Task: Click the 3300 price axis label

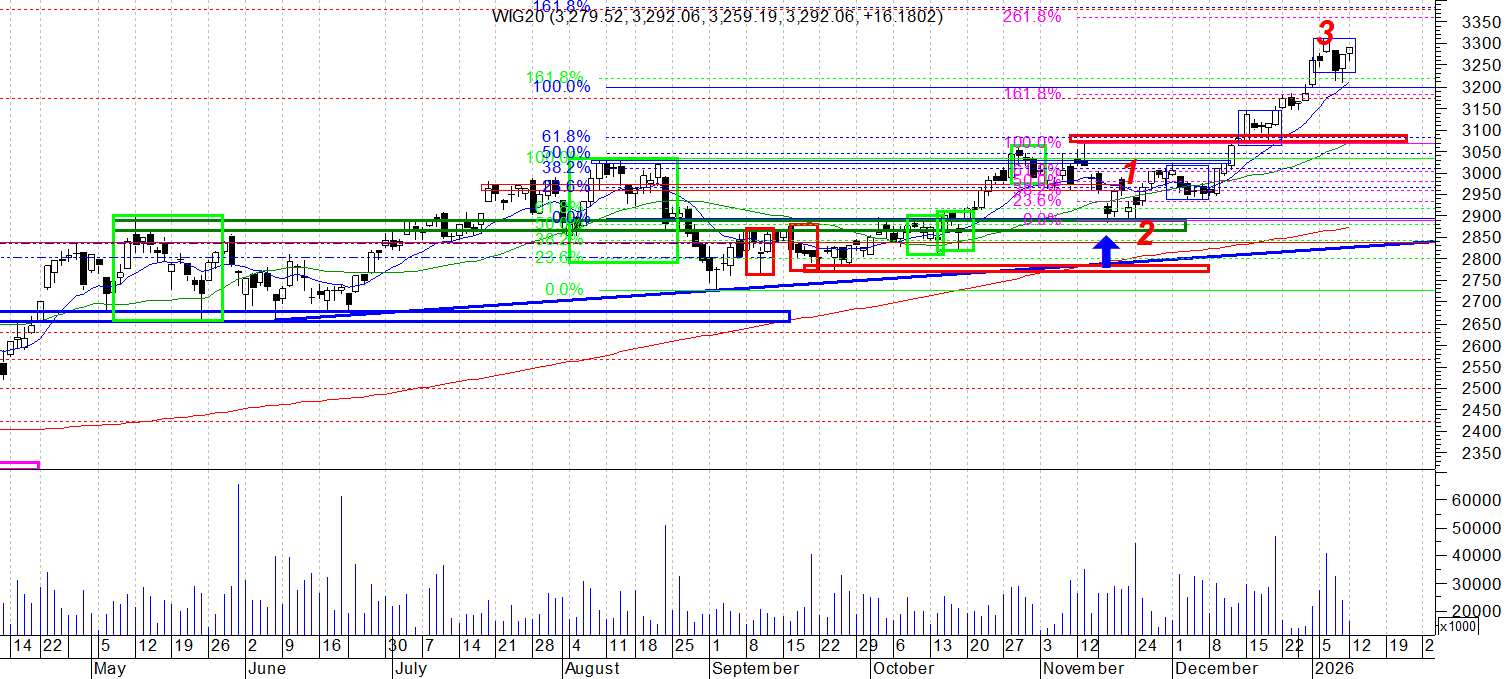Action: [x=1478, y=44]
